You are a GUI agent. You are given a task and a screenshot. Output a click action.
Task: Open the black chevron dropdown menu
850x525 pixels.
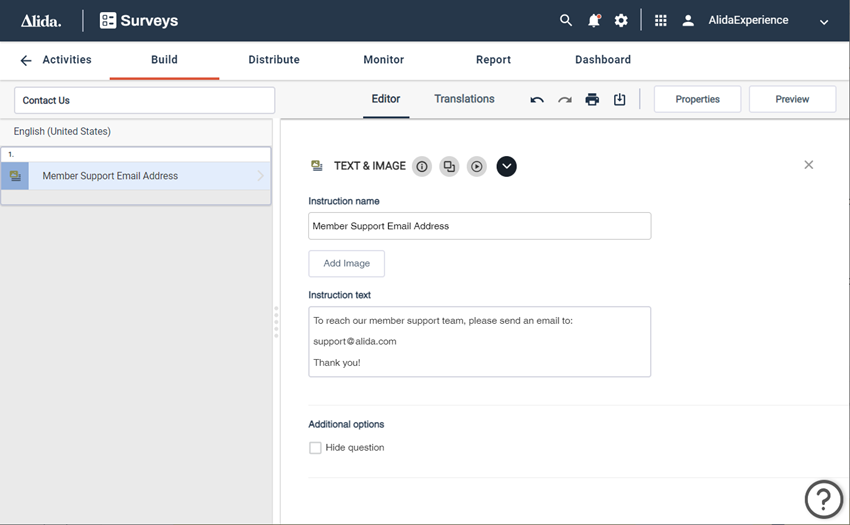(x=506, y=167)
